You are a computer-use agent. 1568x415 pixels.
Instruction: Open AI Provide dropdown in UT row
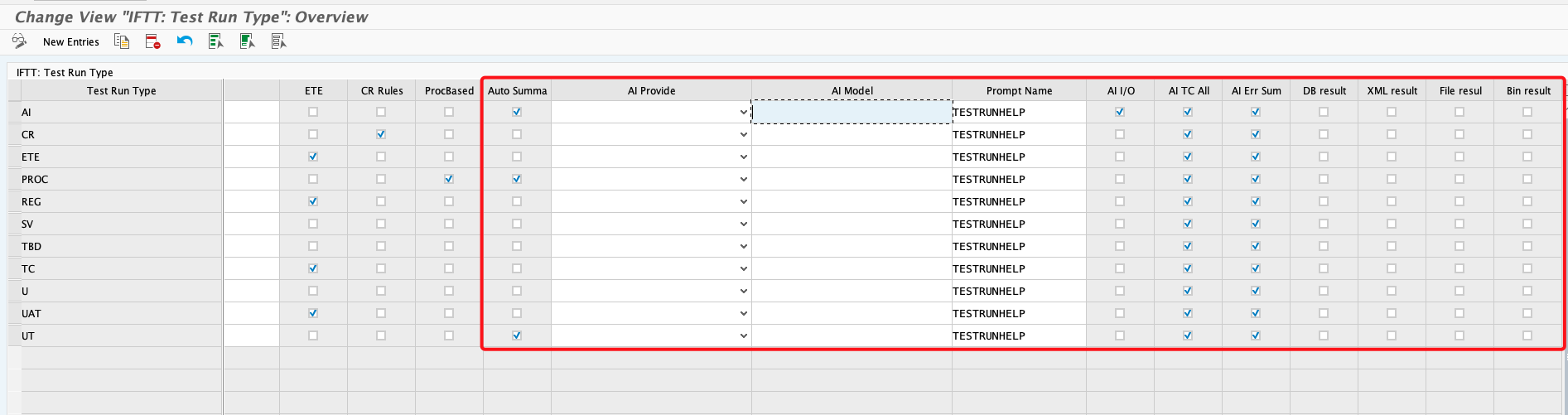pos(743,336)
